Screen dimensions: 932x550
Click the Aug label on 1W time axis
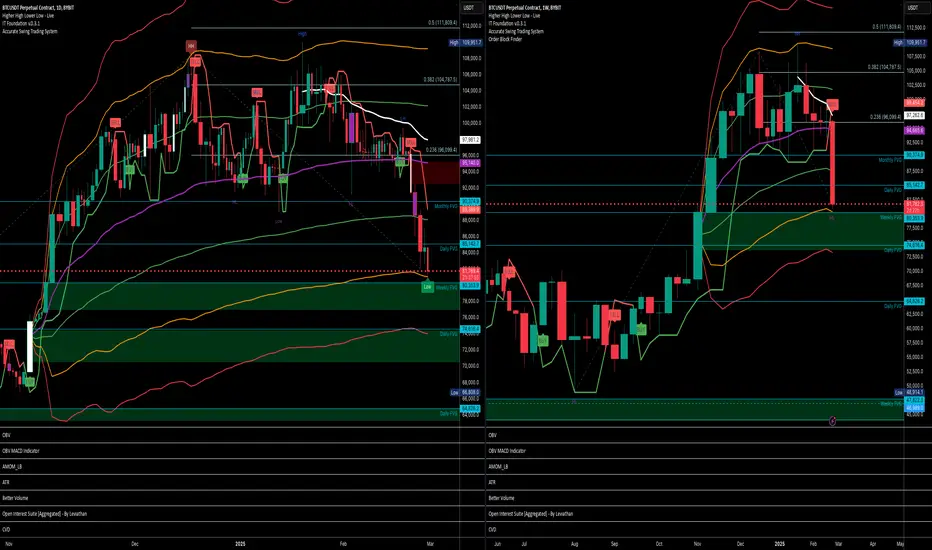click(574, 543)
